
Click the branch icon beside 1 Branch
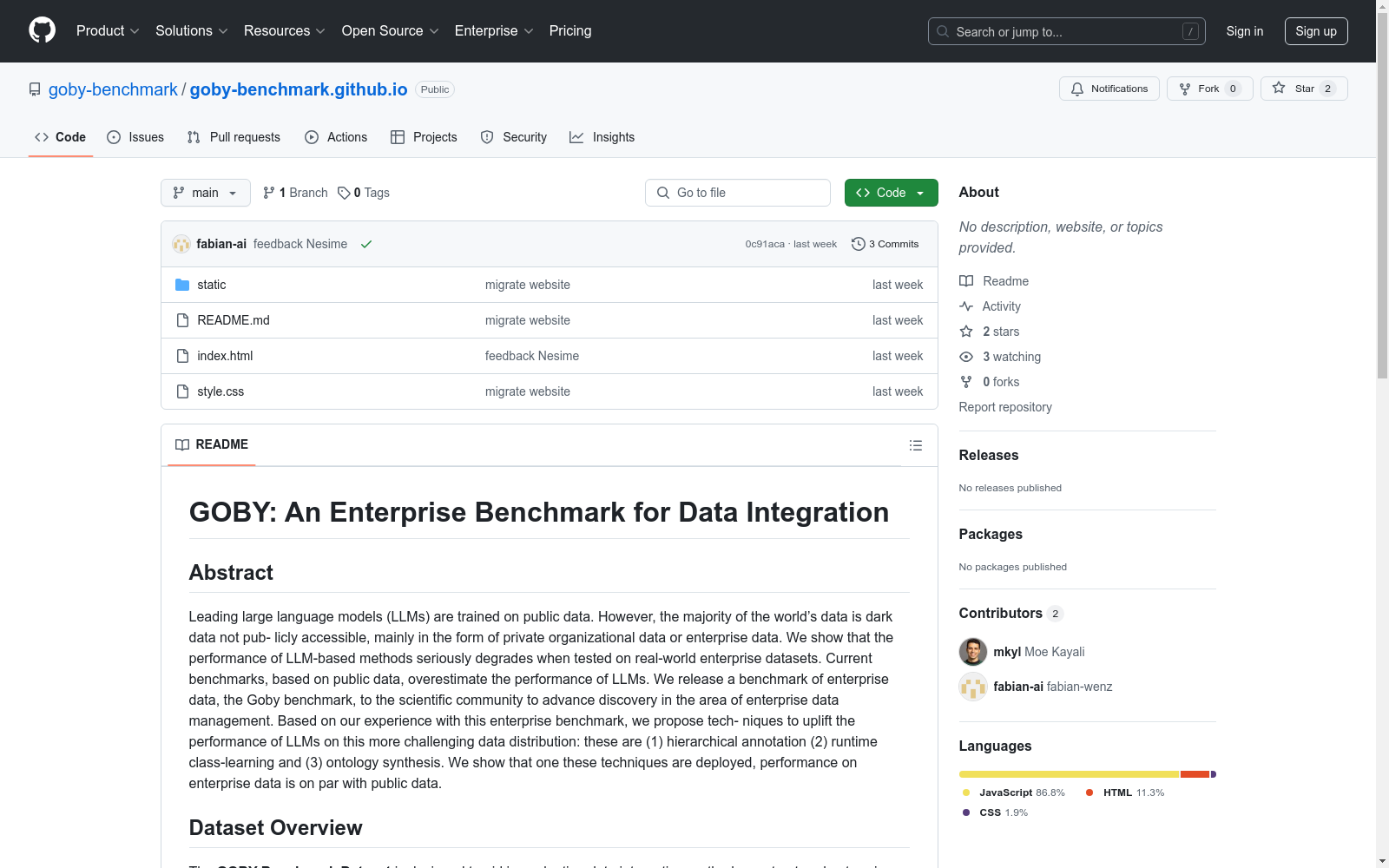click(x=269, y=193)
